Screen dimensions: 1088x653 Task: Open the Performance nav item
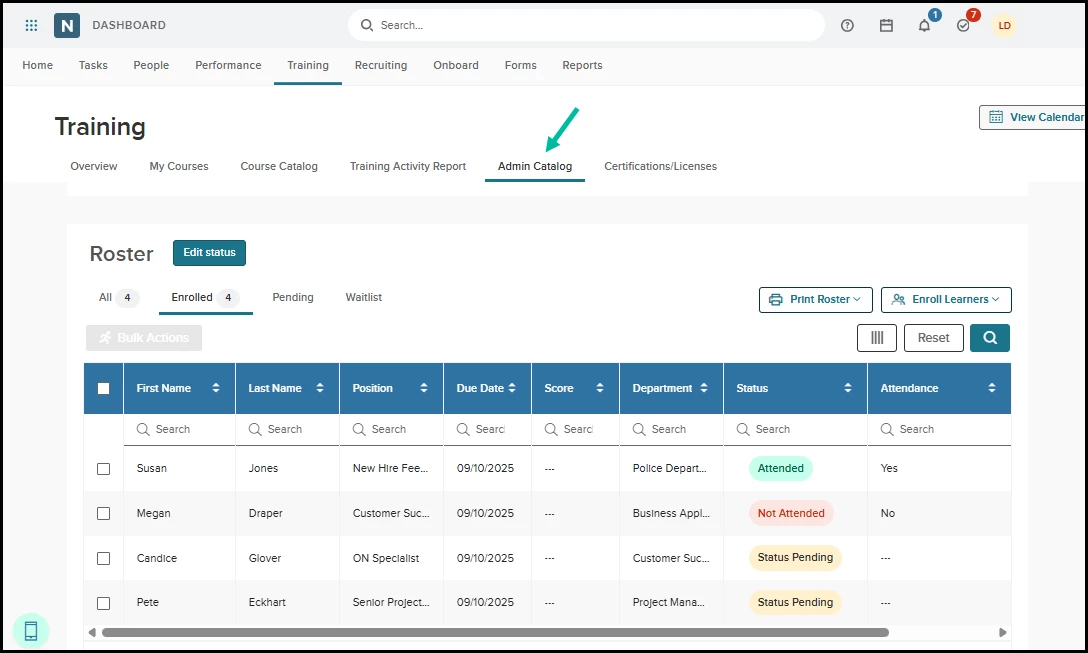(x=228, y=65)
